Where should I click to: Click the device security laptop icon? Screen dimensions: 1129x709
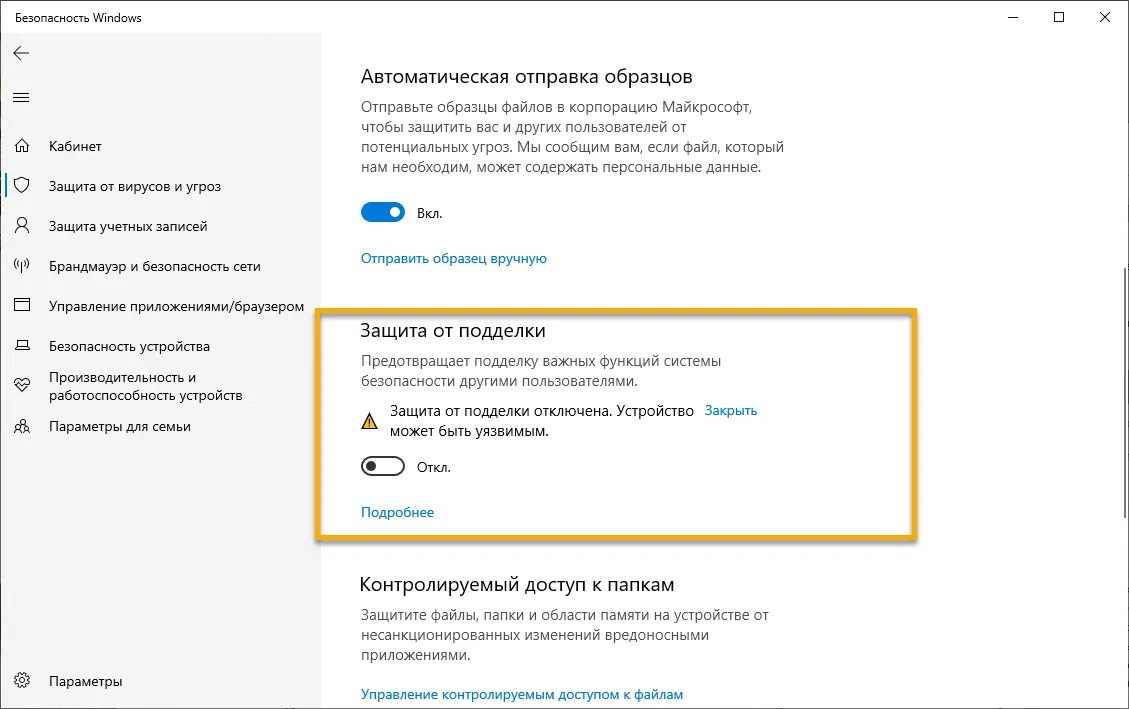[21, 346]
